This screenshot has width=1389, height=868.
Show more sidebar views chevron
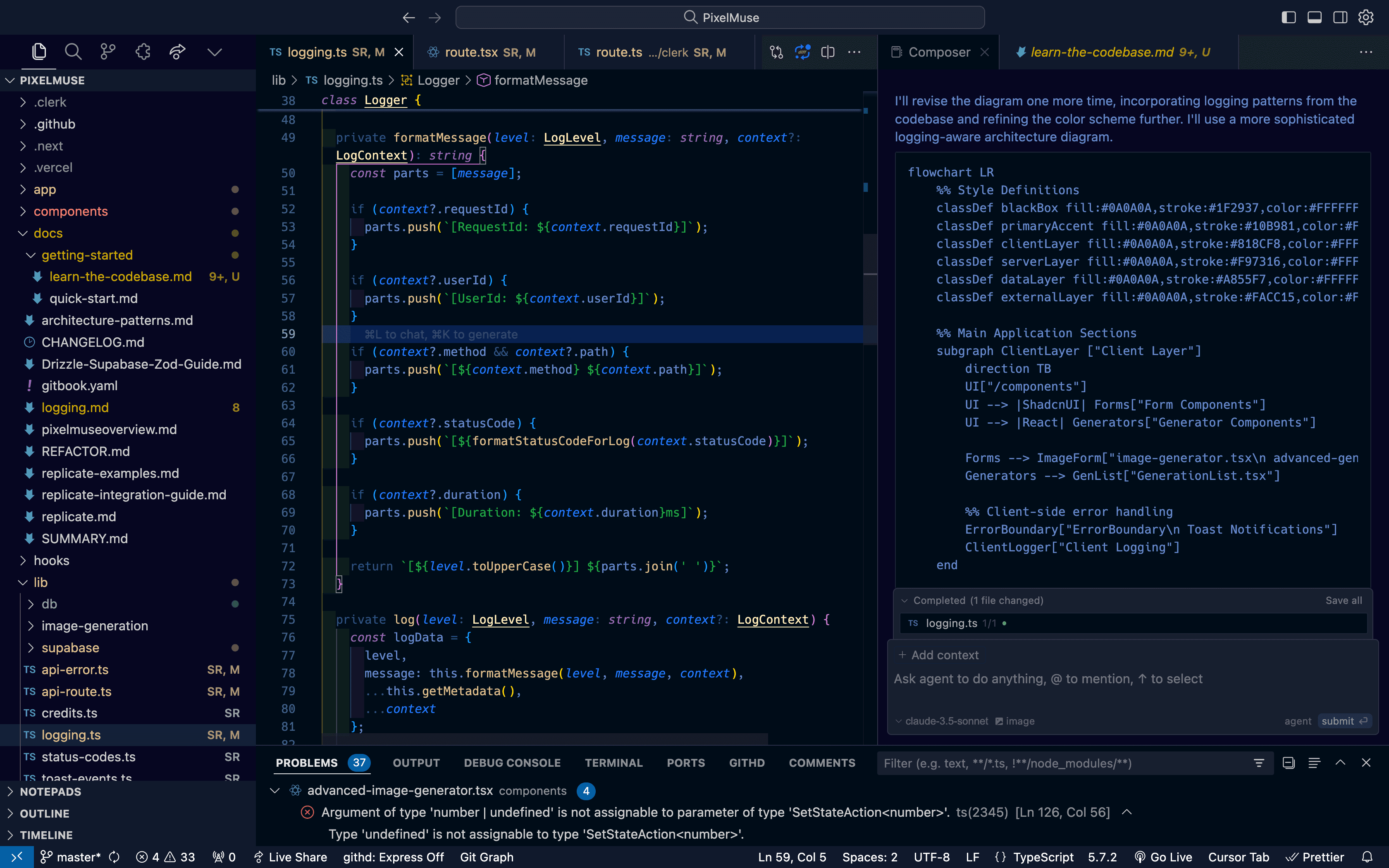click(214, 52)
